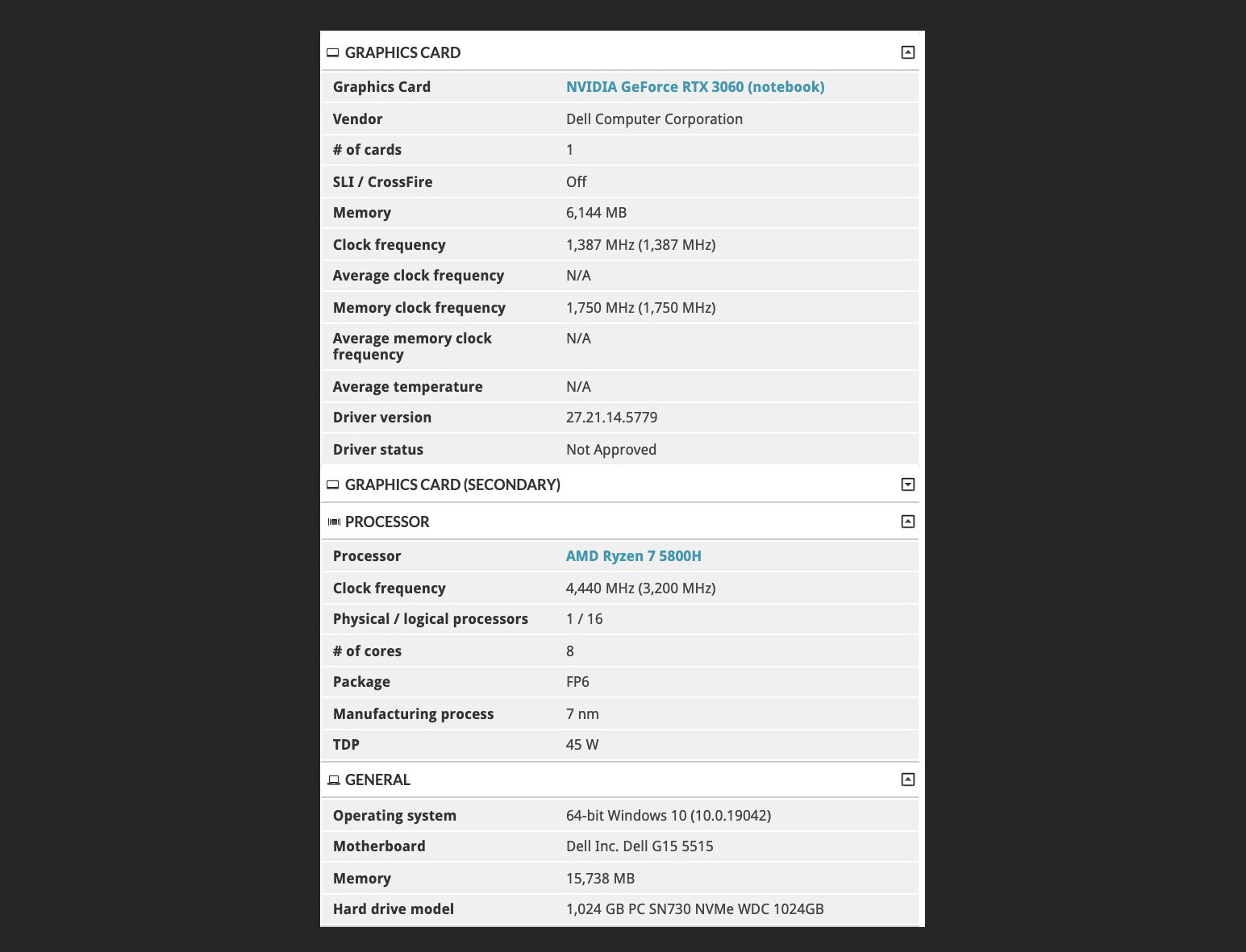Open the NVIDIA GeForce RTX 3060 (notebook) link
This screenshot has height=952, width=1246.
[x=694, y=87]
